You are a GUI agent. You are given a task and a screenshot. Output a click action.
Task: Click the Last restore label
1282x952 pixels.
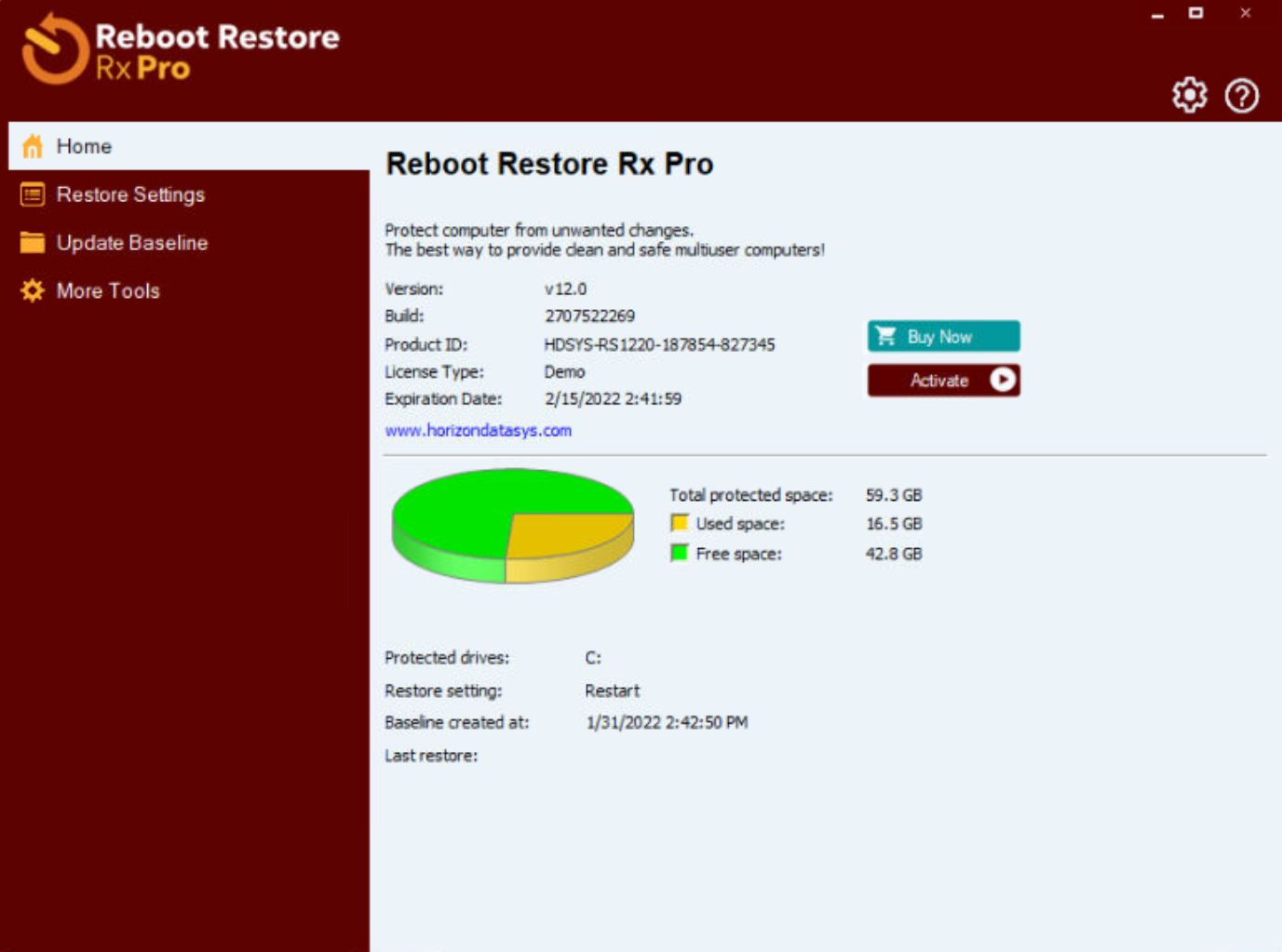431,756
